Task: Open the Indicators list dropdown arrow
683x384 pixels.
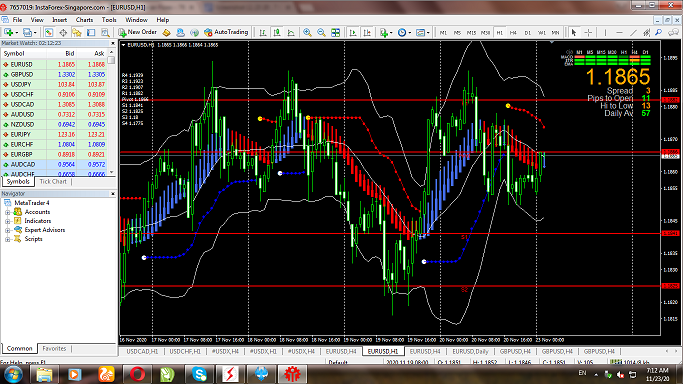Action: point(391,33)
